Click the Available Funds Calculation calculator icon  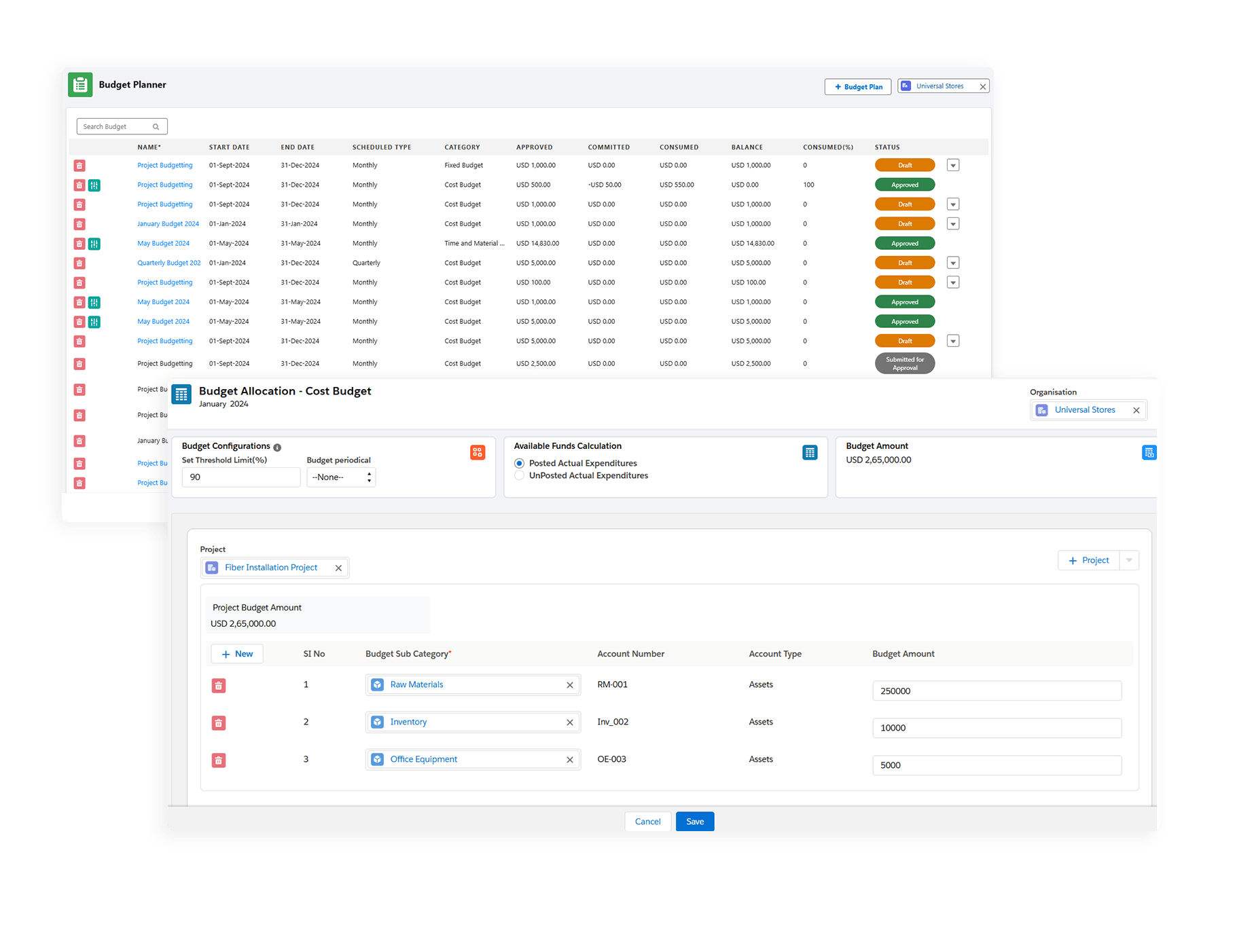(810, 452)
